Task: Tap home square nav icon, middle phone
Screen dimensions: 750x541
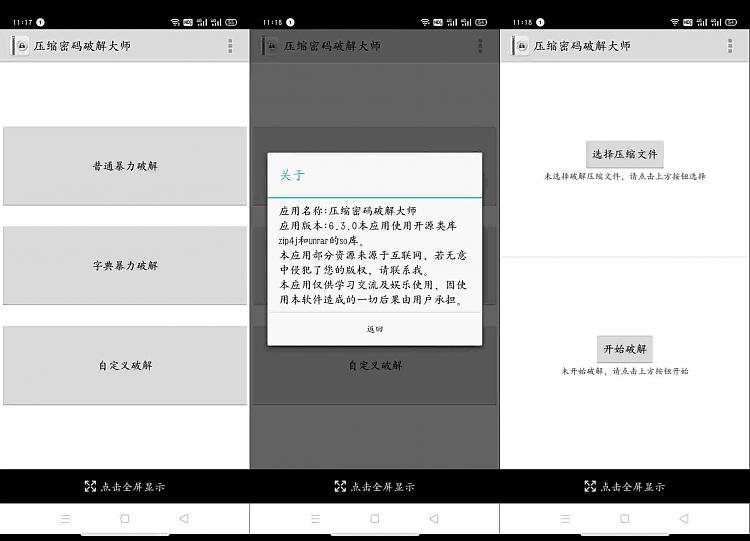Action: click(x=375, y=519)
